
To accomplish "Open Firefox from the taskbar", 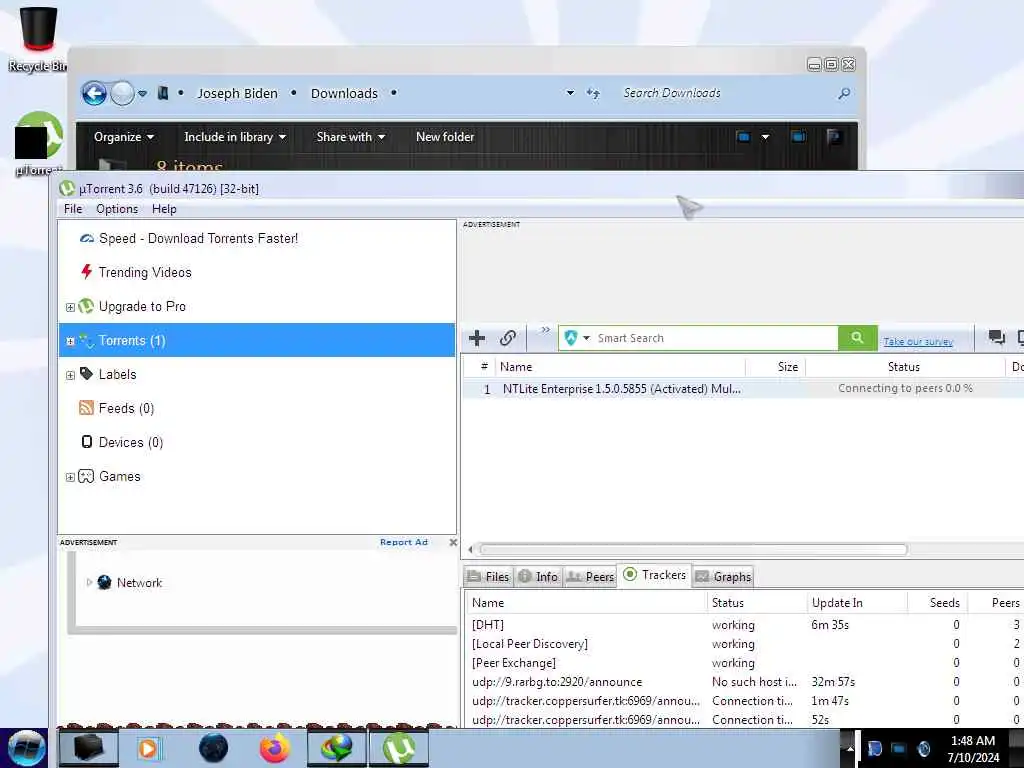I will pyautogui.click(x=275, y=748).
